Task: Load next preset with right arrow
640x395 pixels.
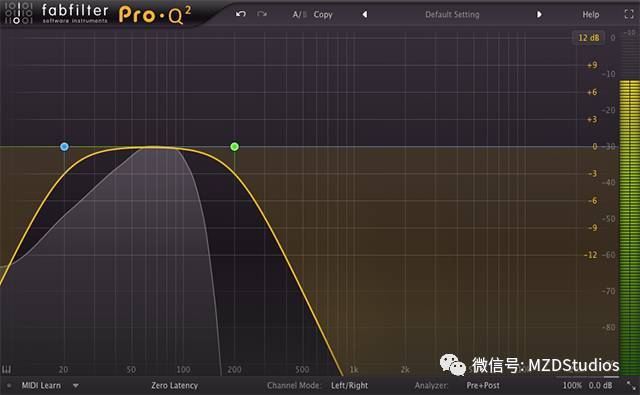Action: (539, 14)
